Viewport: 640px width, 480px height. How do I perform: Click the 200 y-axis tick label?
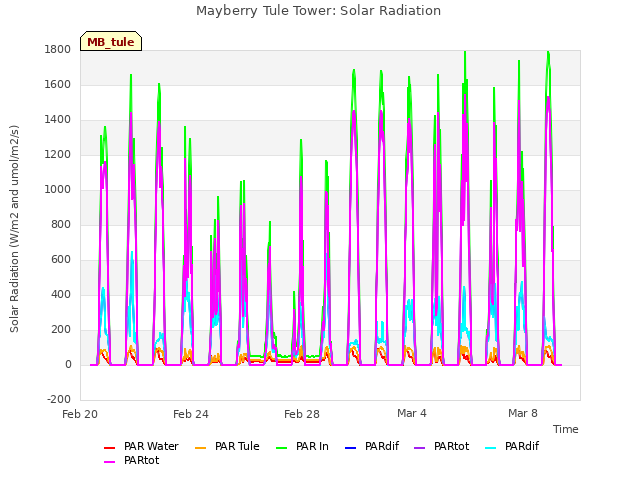pos(61,330)
